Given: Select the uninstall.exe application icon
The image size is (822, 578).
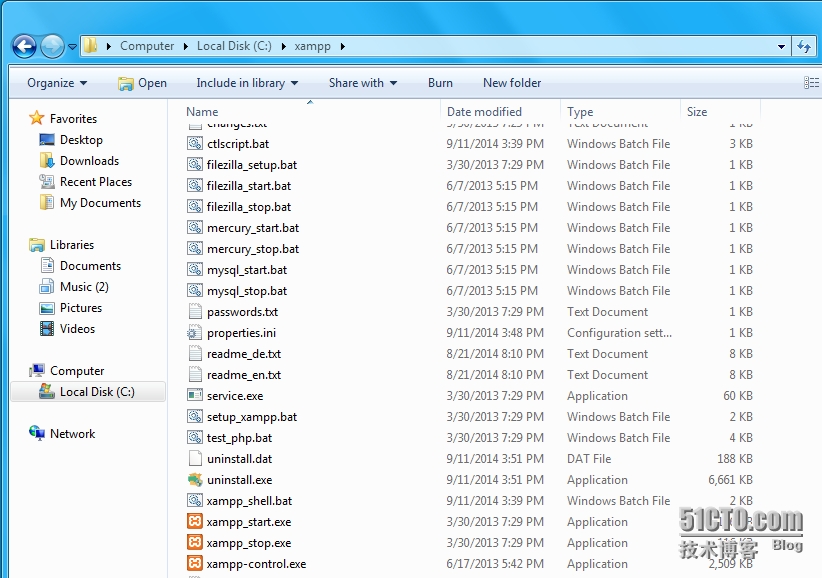Looking at the screenshot, I should coord(195,479).
